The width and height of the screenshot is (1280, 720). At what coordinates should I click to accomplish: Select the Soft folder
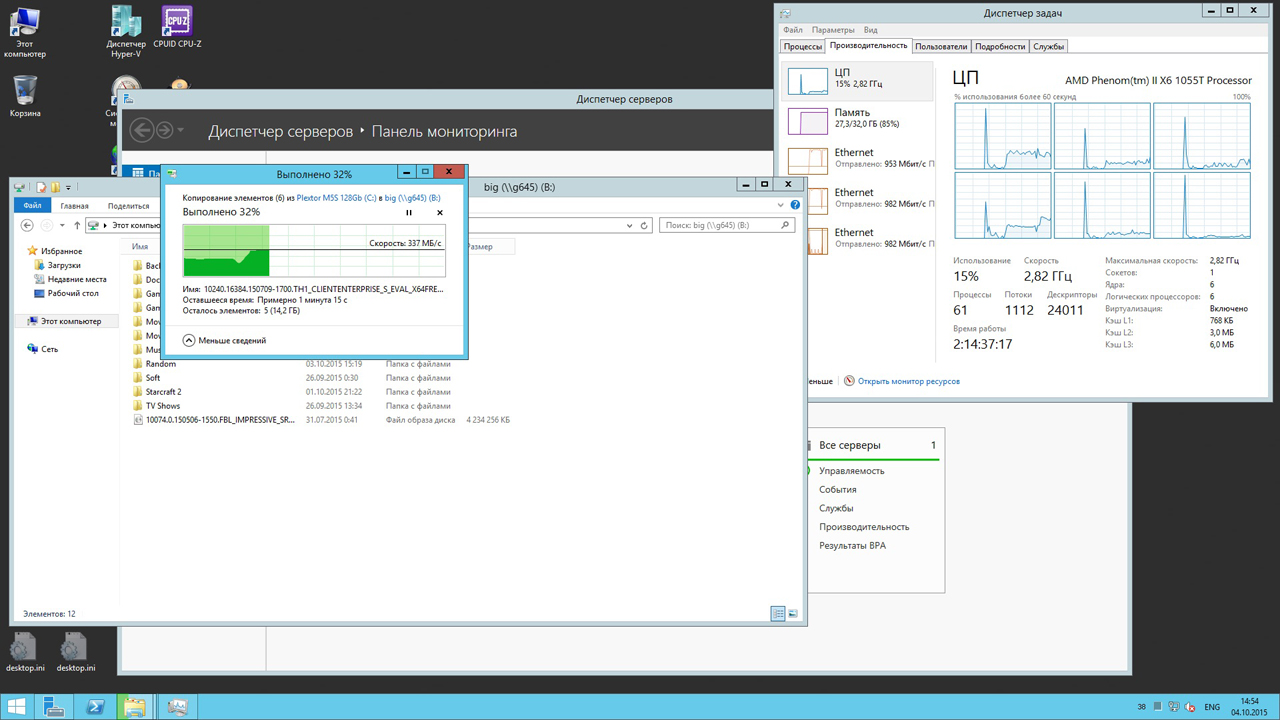pyautogui.click(x=146, y=378)
